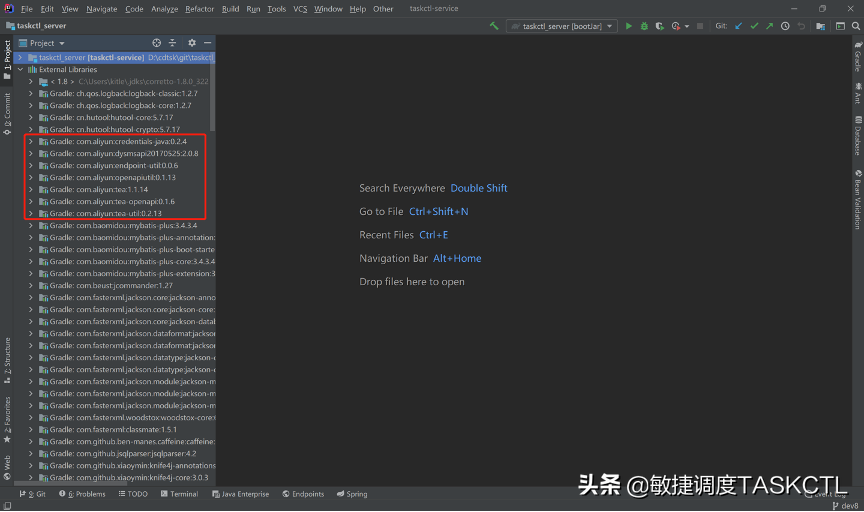Push commits with green up-right arrow

[x=769, y=26]
